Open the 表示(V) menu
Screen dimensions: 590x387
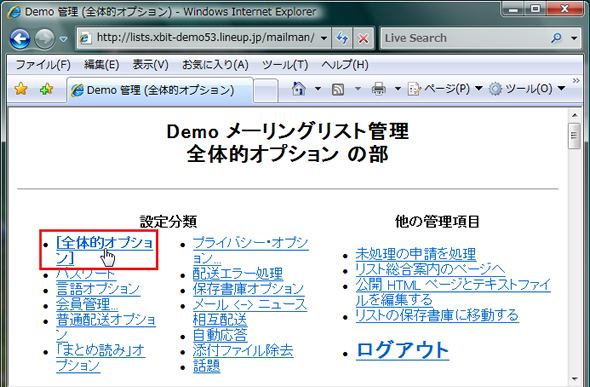tap(151, 65)
